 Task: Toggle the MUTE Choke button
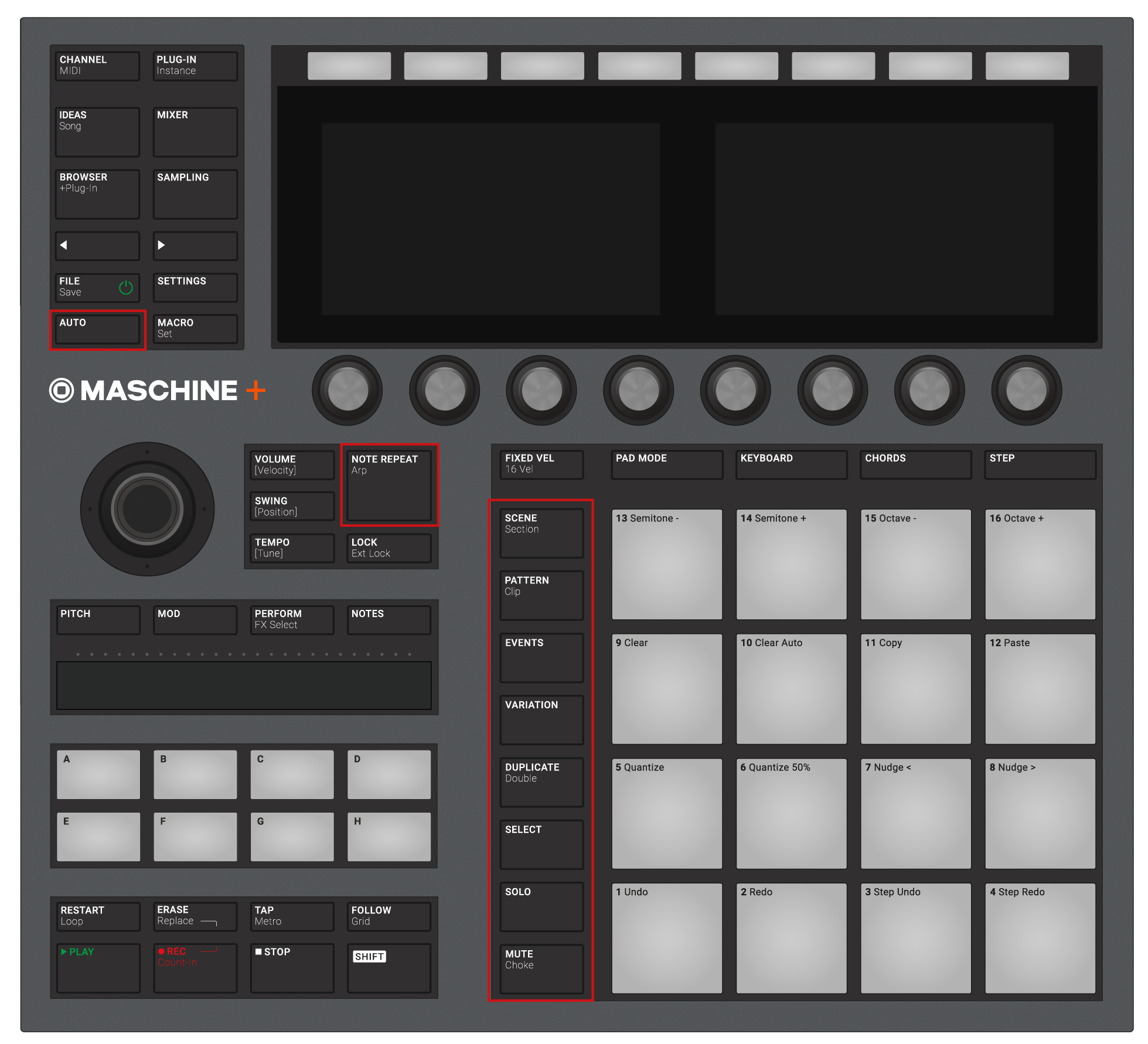click(x=541, y=968)
